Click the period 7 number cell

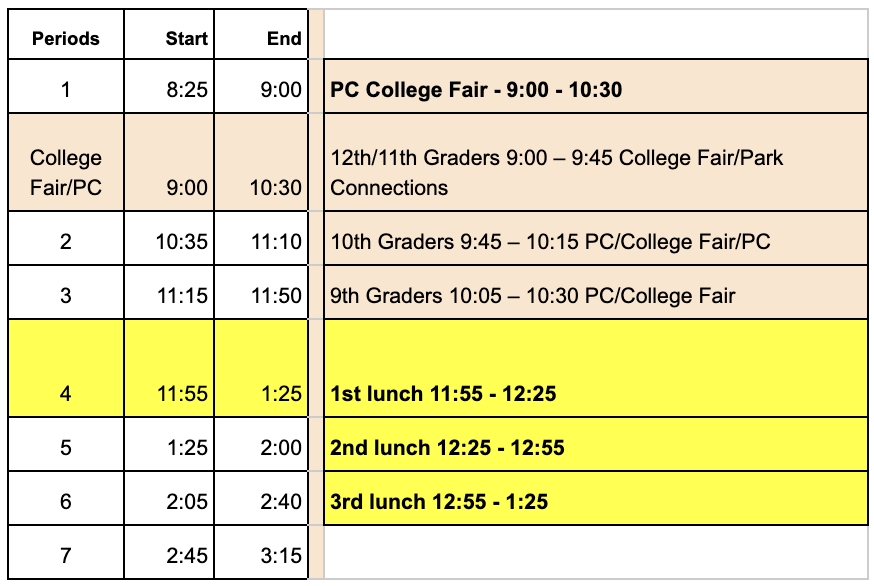tap(66, 552)
